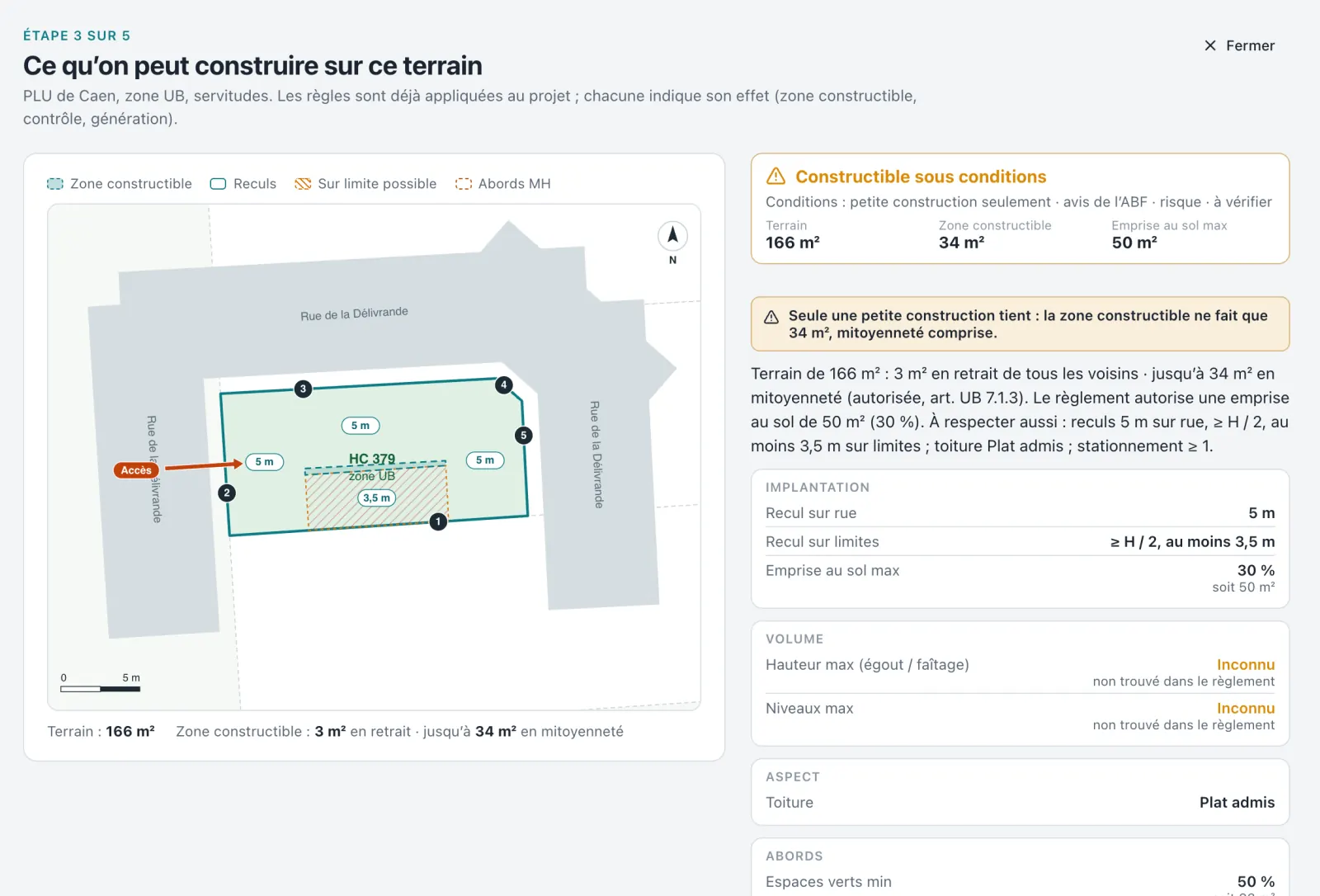Click the 3,5 m setback label on map

[376, 498]
